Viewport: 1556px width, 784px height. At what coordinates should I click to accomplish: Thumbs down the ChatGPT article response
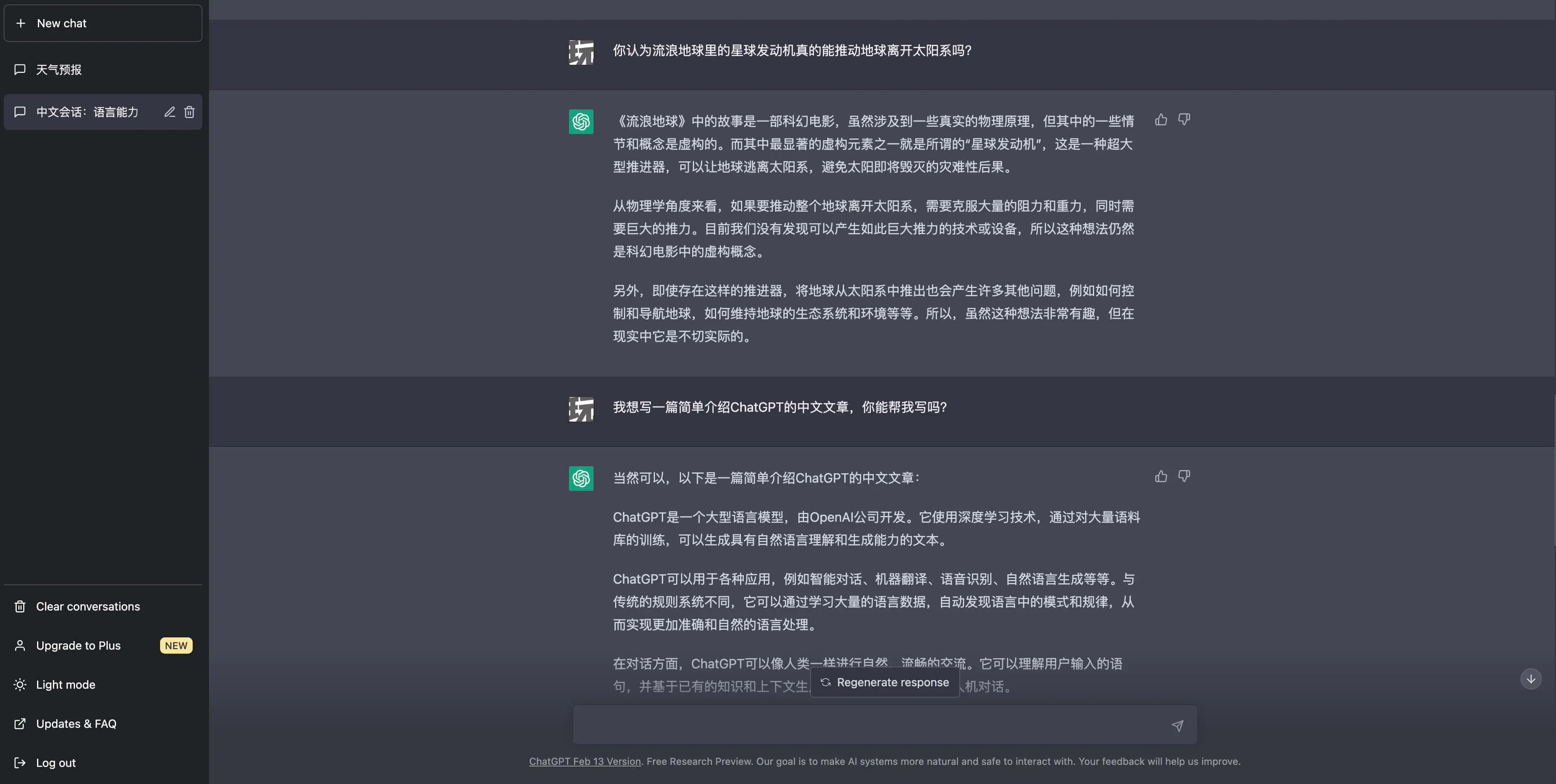coord(1184,477)
